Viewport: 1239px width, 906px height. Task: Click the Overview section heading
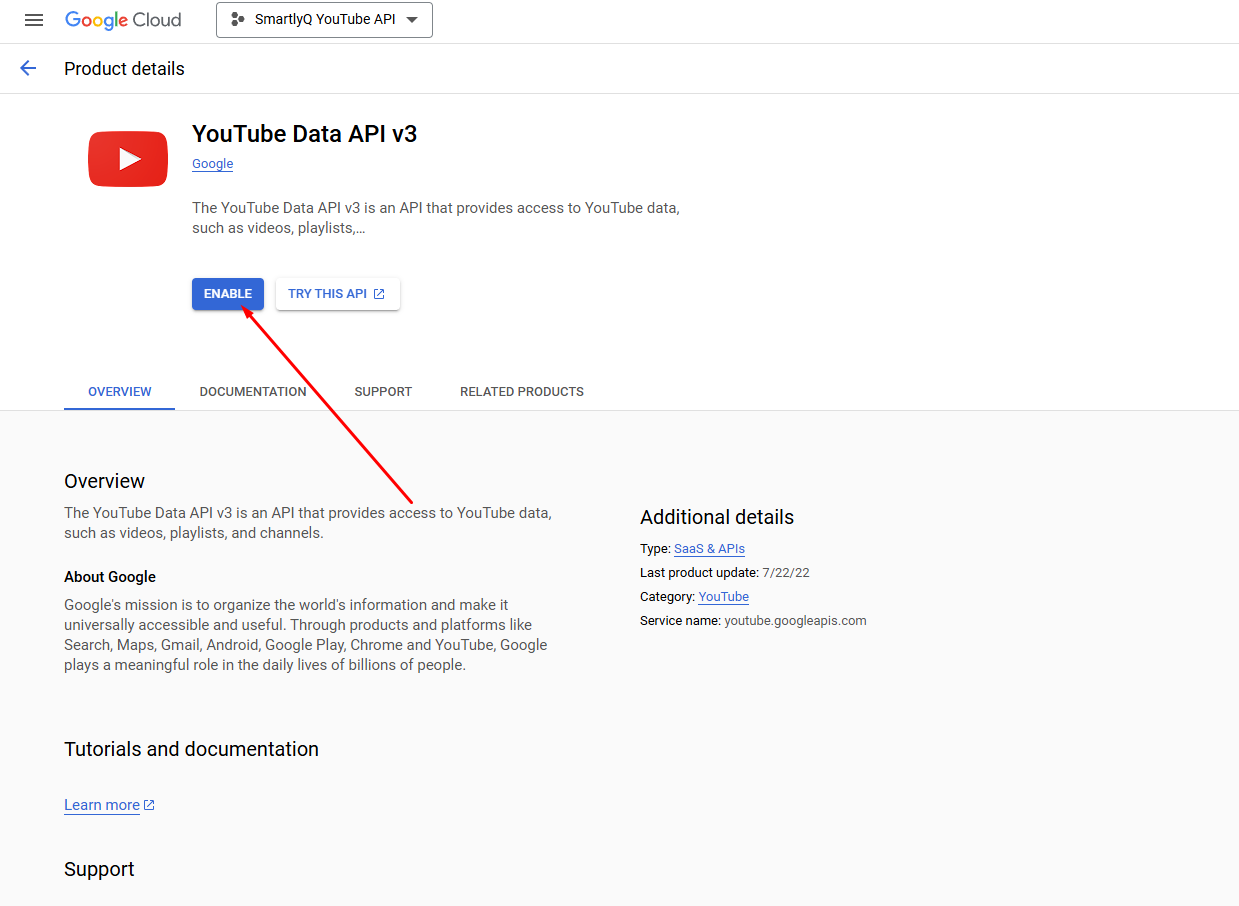point(104,481)
